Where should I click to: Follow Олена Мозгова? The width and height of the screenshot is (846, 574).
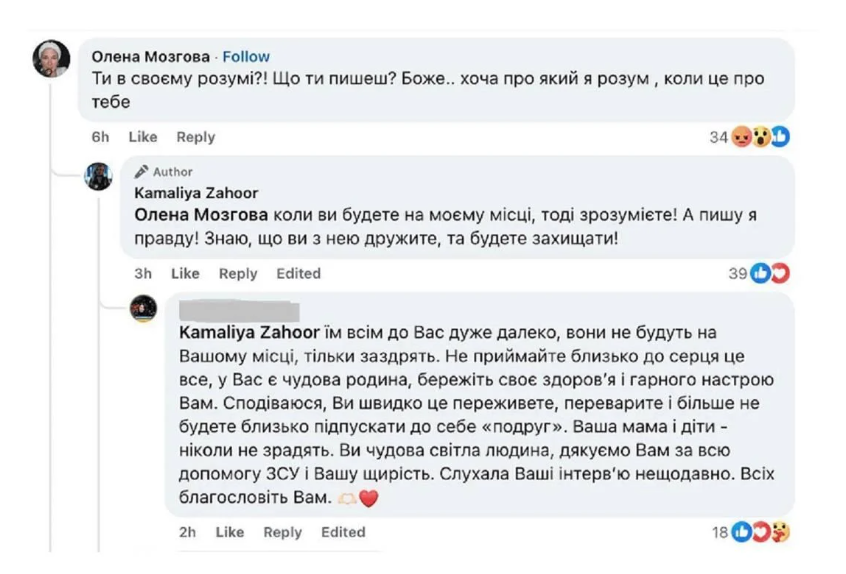[246, 56]
